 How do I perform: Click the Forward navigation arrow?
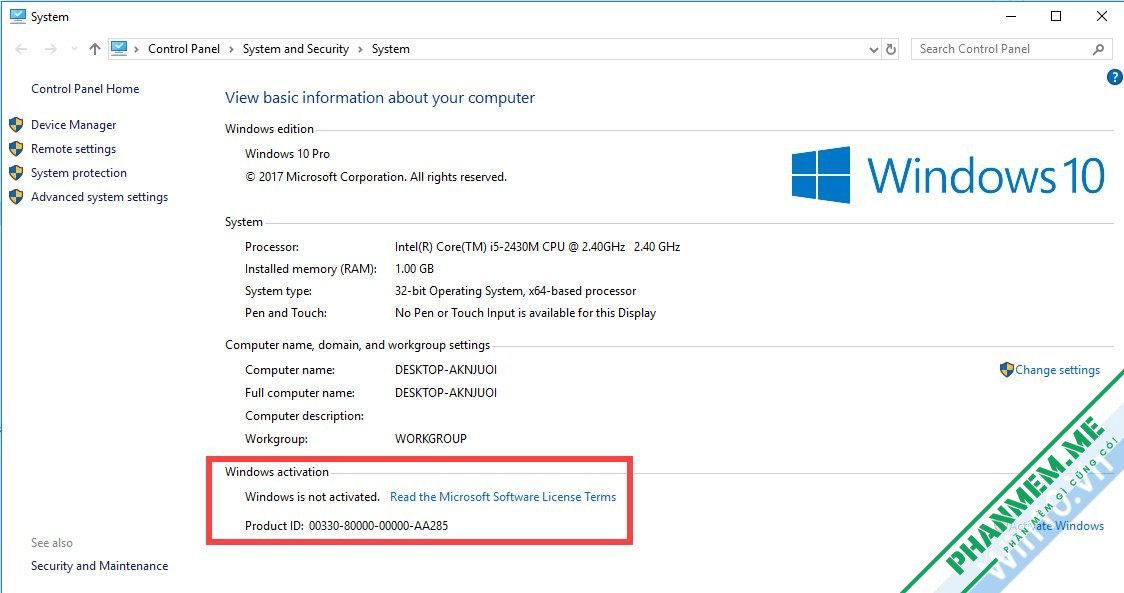(x=50, y=49)
